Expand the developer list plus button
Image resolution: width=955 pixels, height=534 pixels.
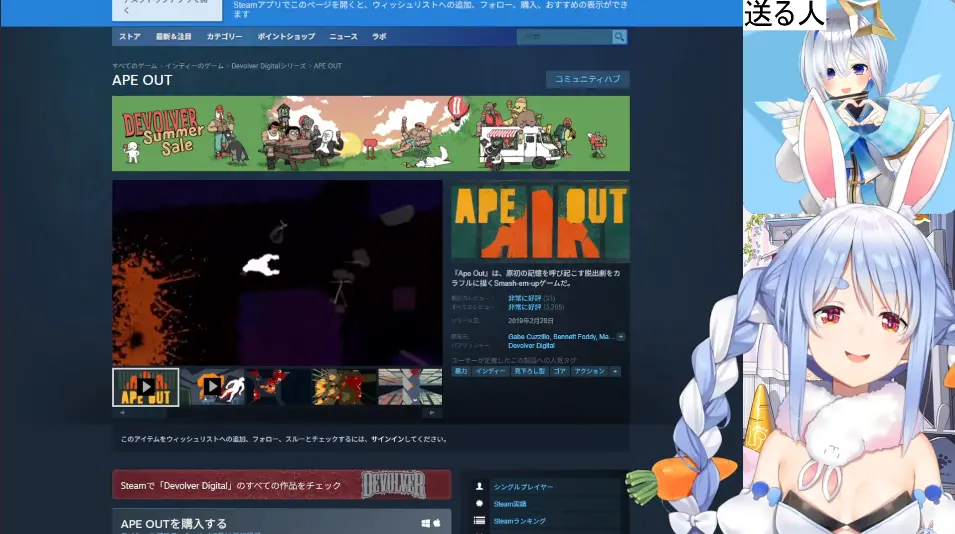tap(621, 337)
